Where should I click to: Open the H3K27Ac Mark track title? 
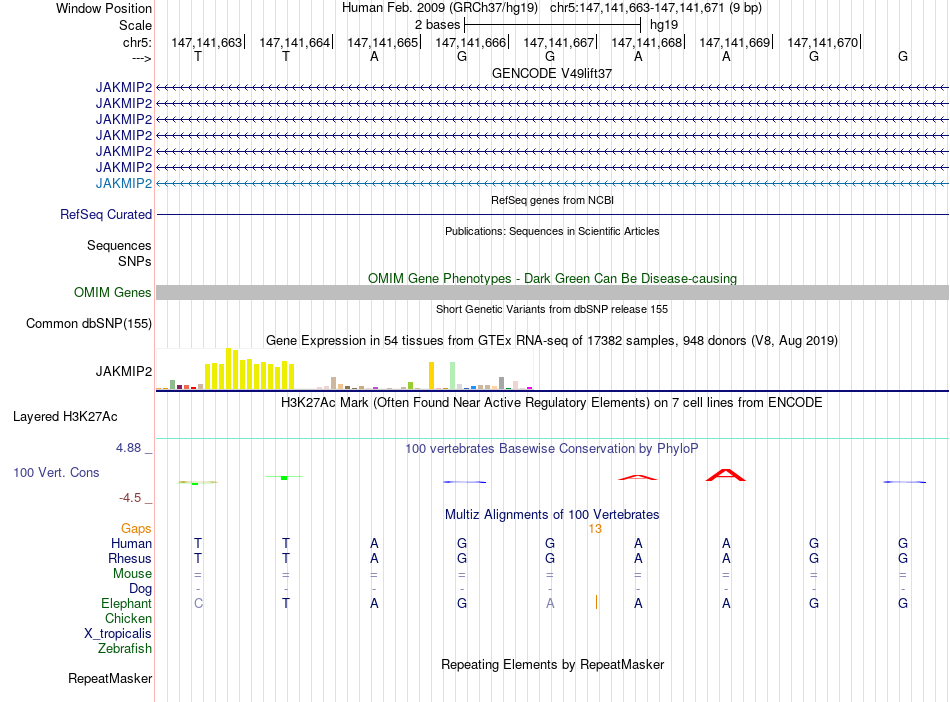(551, 403)
